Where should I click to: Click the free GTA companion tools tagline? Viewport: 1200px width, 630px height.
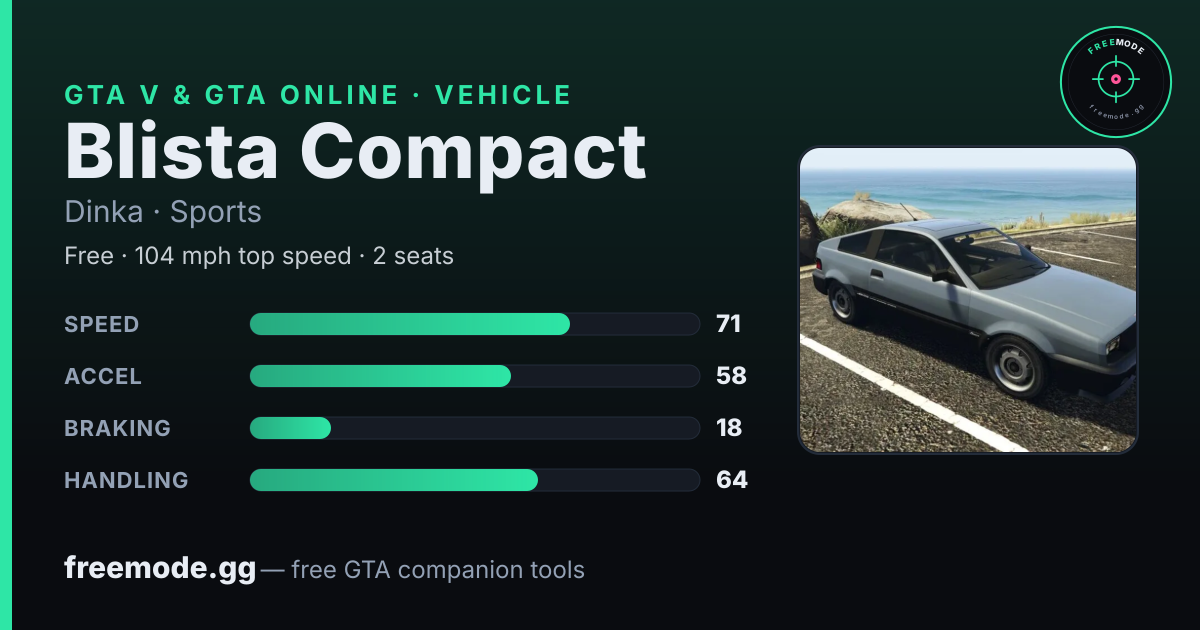pyautogui.click(x=438, y=570)
